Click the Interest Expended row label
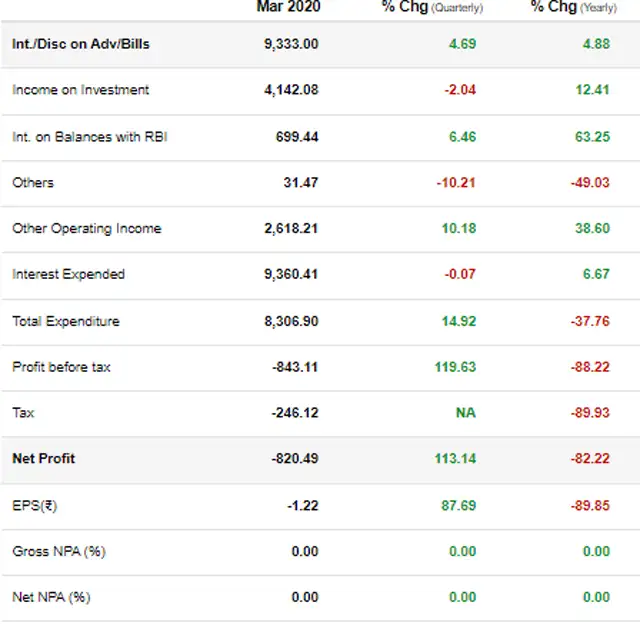The image size is (640, 629). (x=68, y=274)
